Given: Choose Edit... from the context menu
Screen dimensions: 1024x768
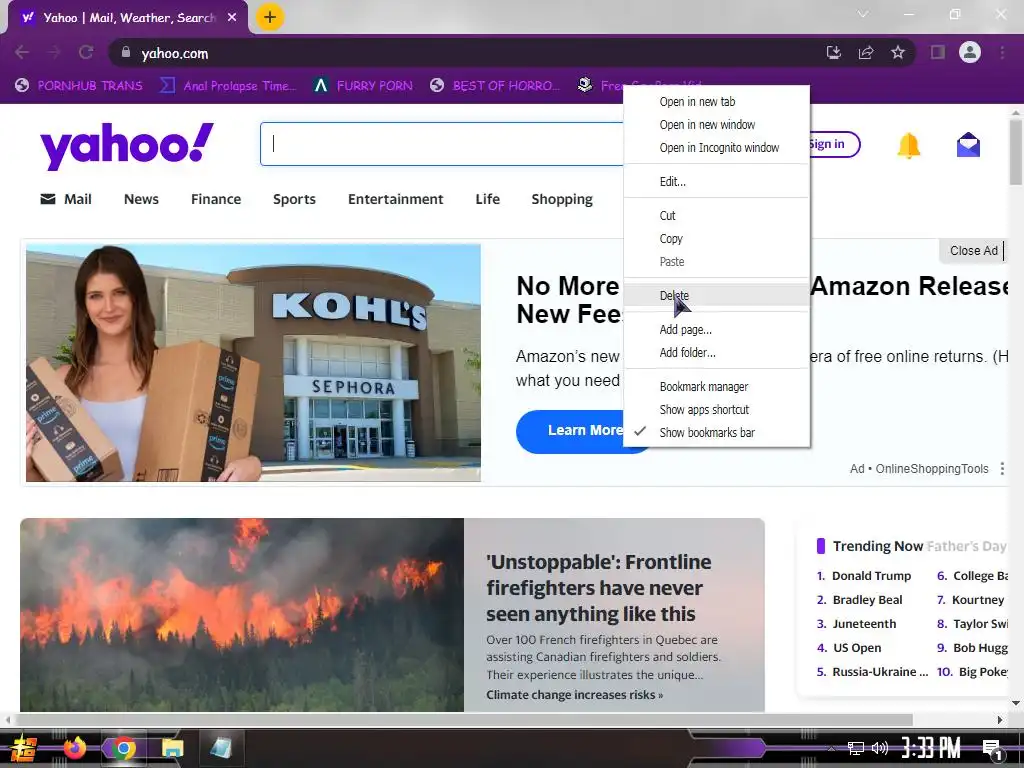Looking at the screenshot, I should coord(716,182).
